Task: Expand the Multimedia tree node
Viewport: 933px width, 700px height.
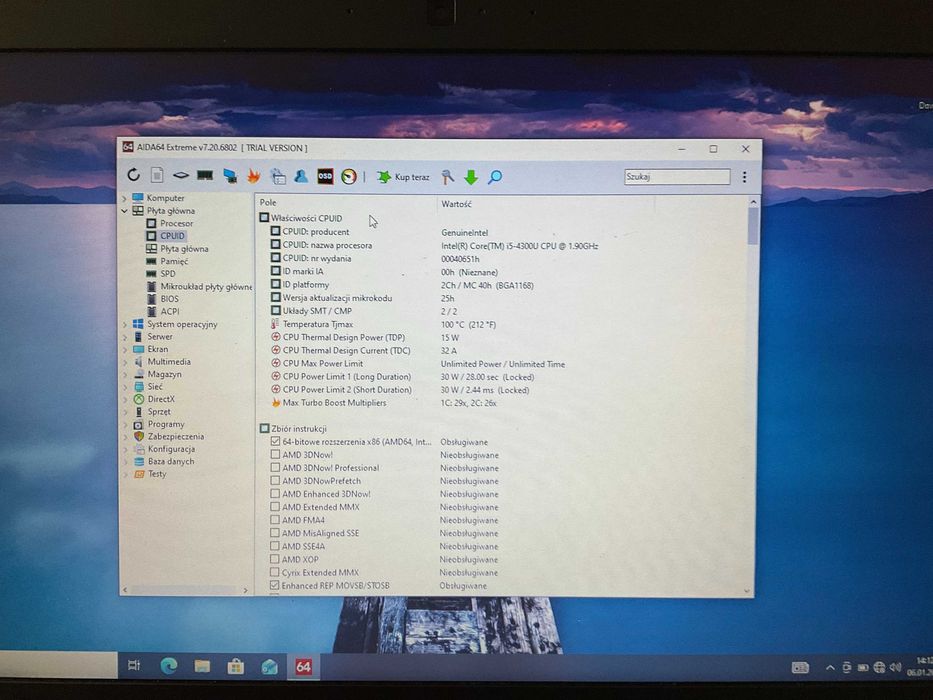Action: click(x=125, y=362)
